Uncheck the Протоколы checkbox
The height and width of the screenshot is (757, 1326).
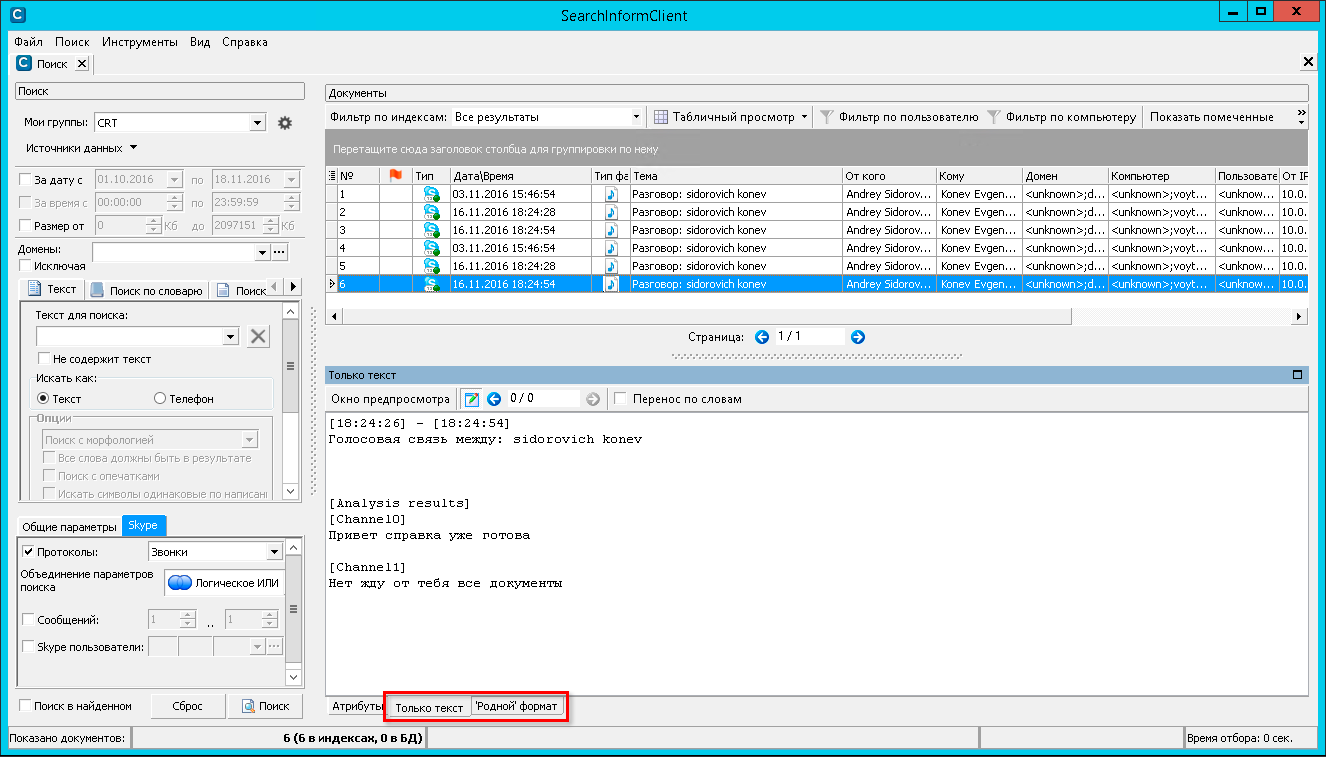[28, 552]
